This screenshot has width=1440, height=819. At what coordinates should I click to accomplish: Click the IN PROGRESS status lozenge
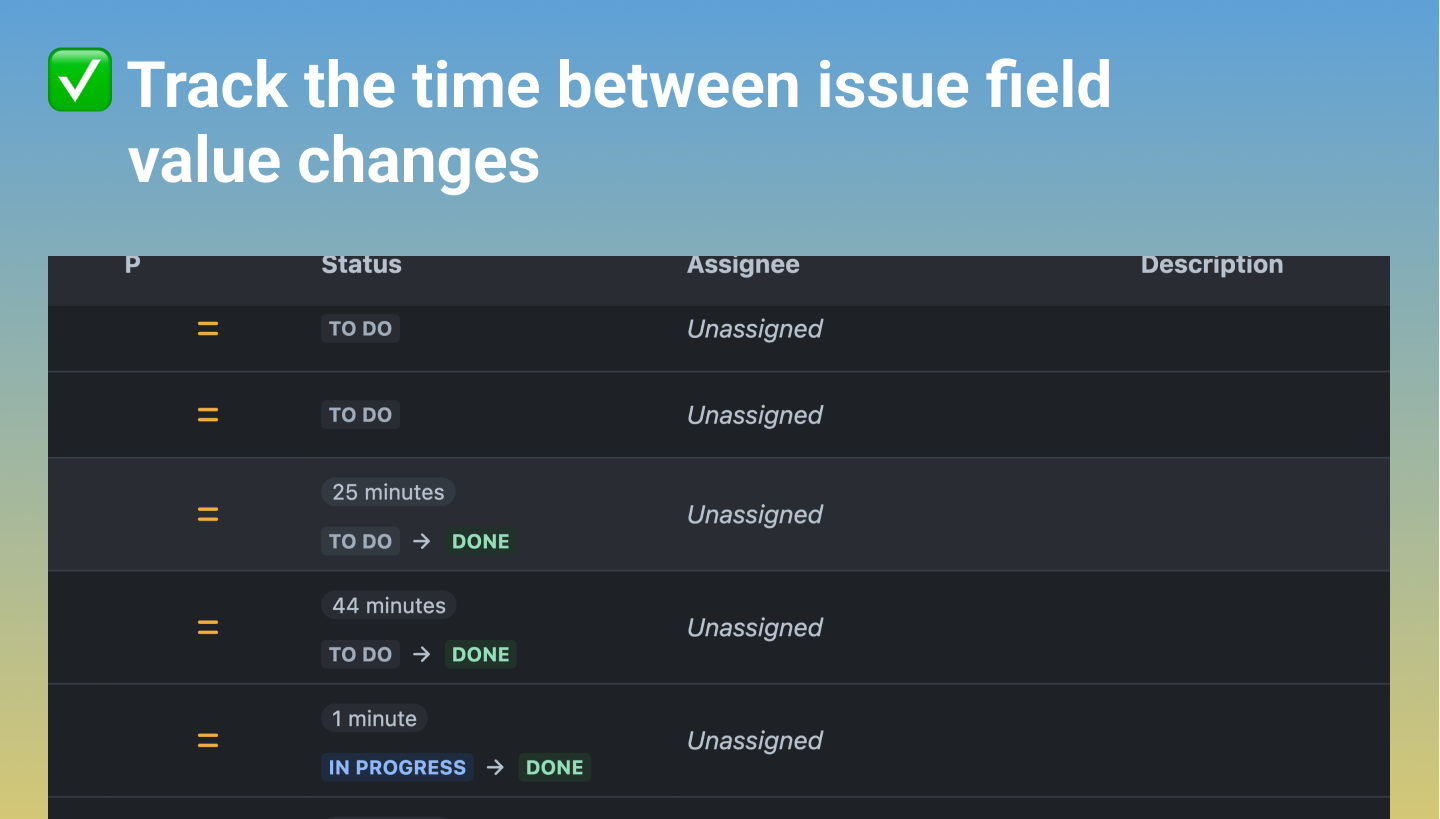point(397,767)
